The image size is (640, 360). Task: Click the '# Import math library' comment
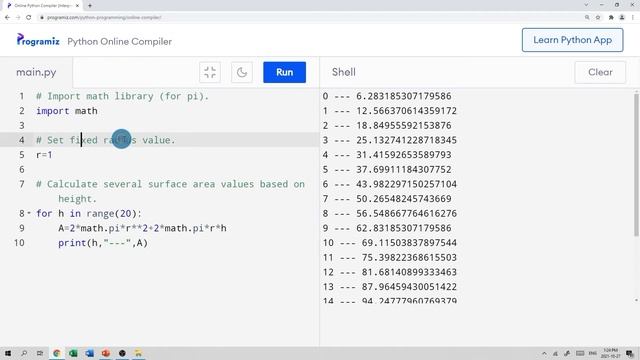coord(122,96)
